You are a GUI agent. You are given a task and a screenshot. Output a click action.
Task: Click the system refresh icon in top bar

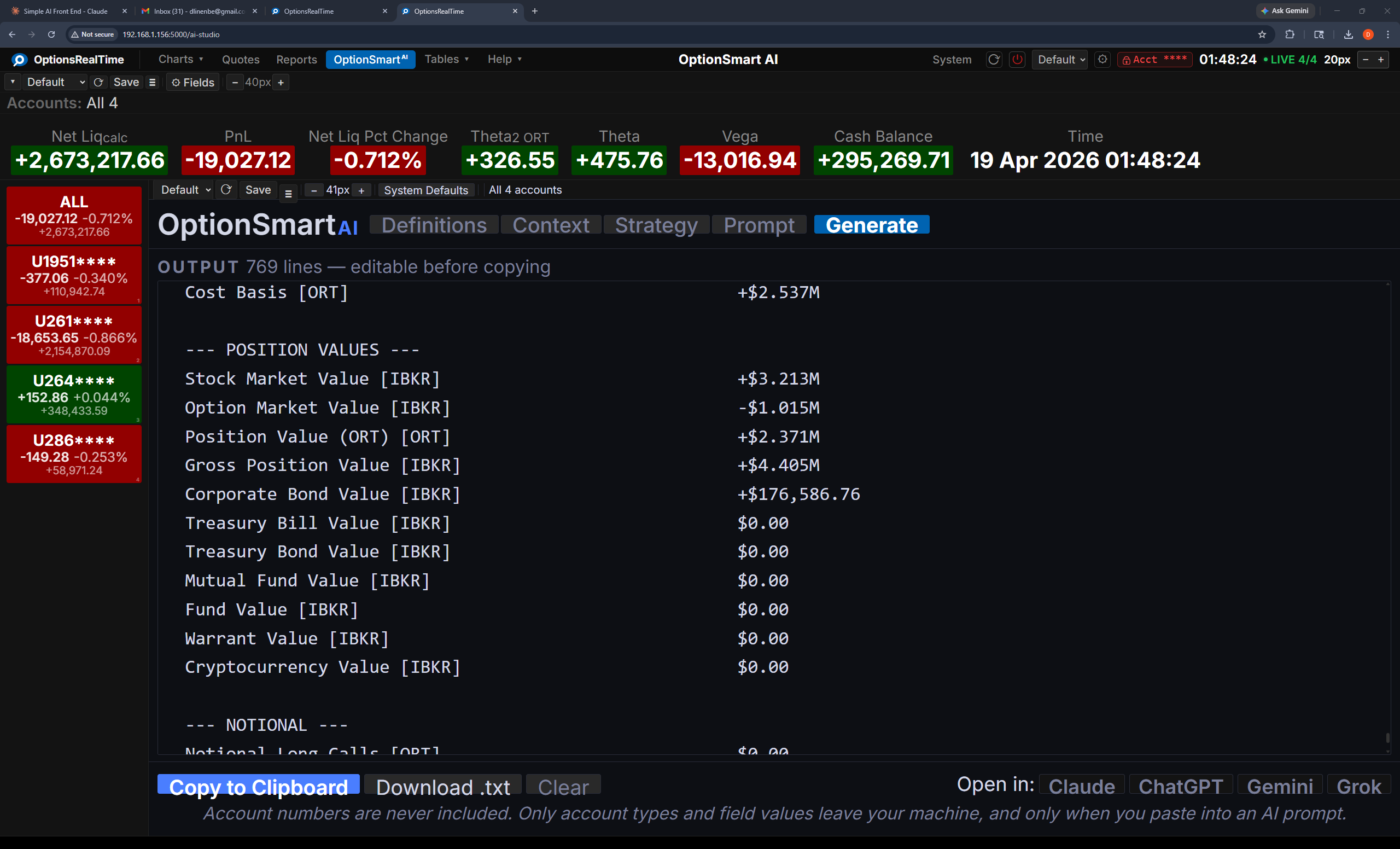[x=994, y=60]
